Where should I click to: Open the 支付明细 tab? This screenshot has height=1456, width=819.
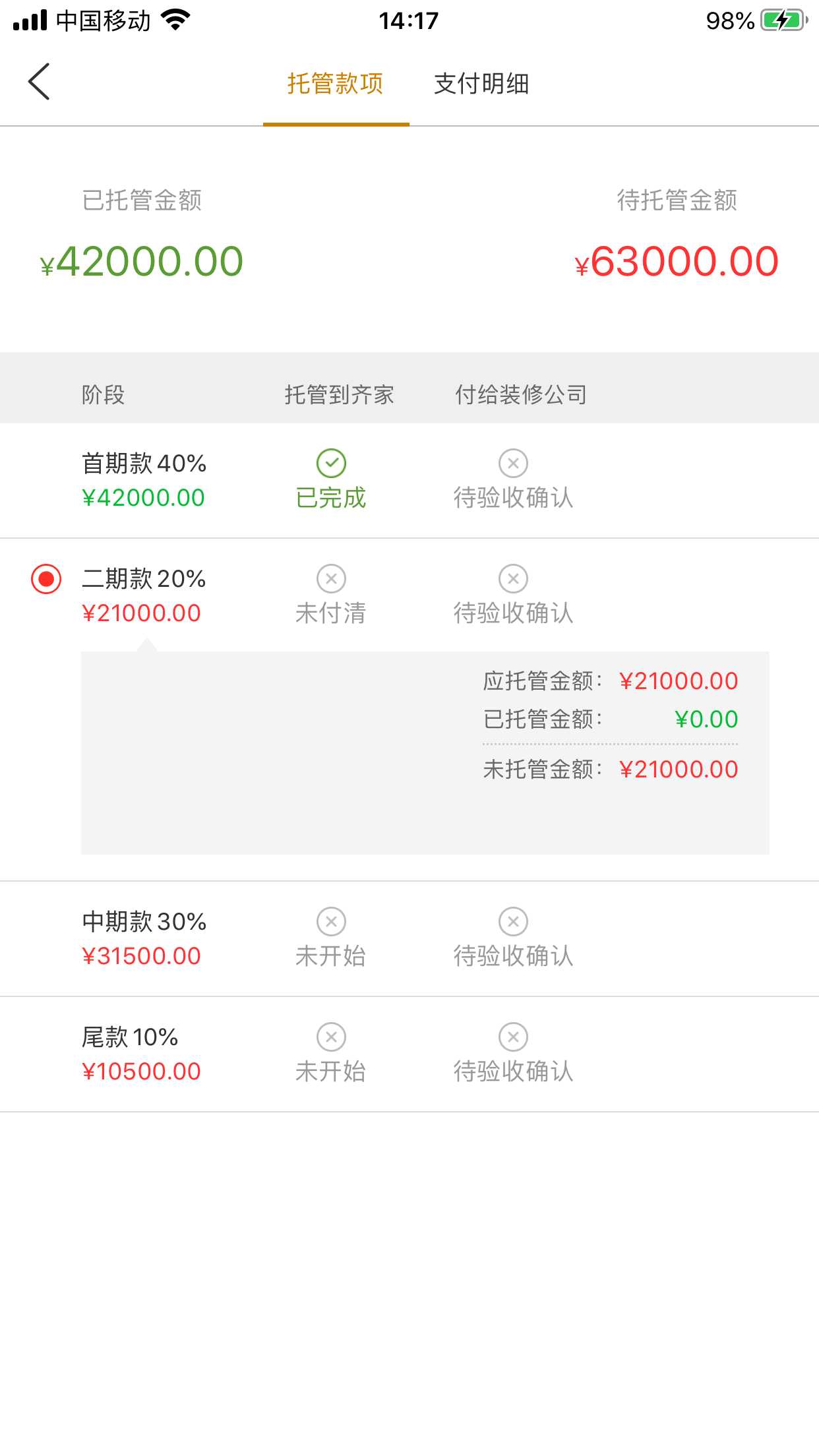click(x=481, y=84)
